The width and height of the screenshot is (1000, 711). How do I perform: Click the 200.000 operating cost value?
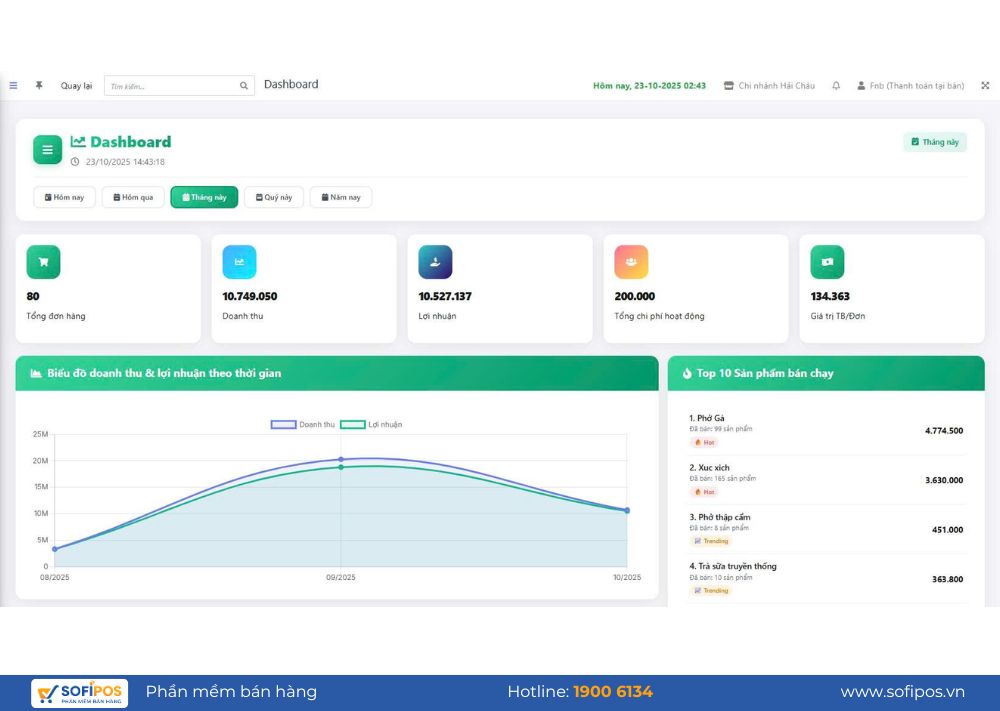635,297
